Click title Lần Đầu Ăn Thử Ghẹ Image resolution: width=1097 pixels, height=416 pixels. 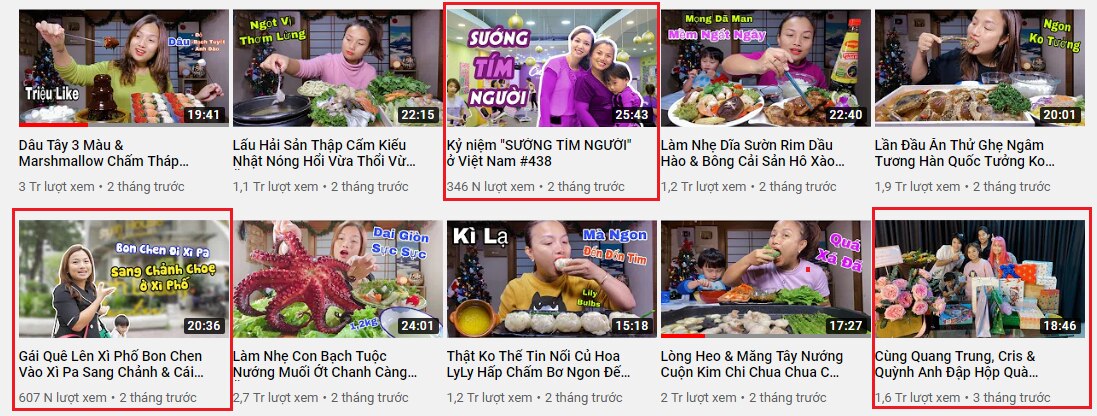coord(965,154)
